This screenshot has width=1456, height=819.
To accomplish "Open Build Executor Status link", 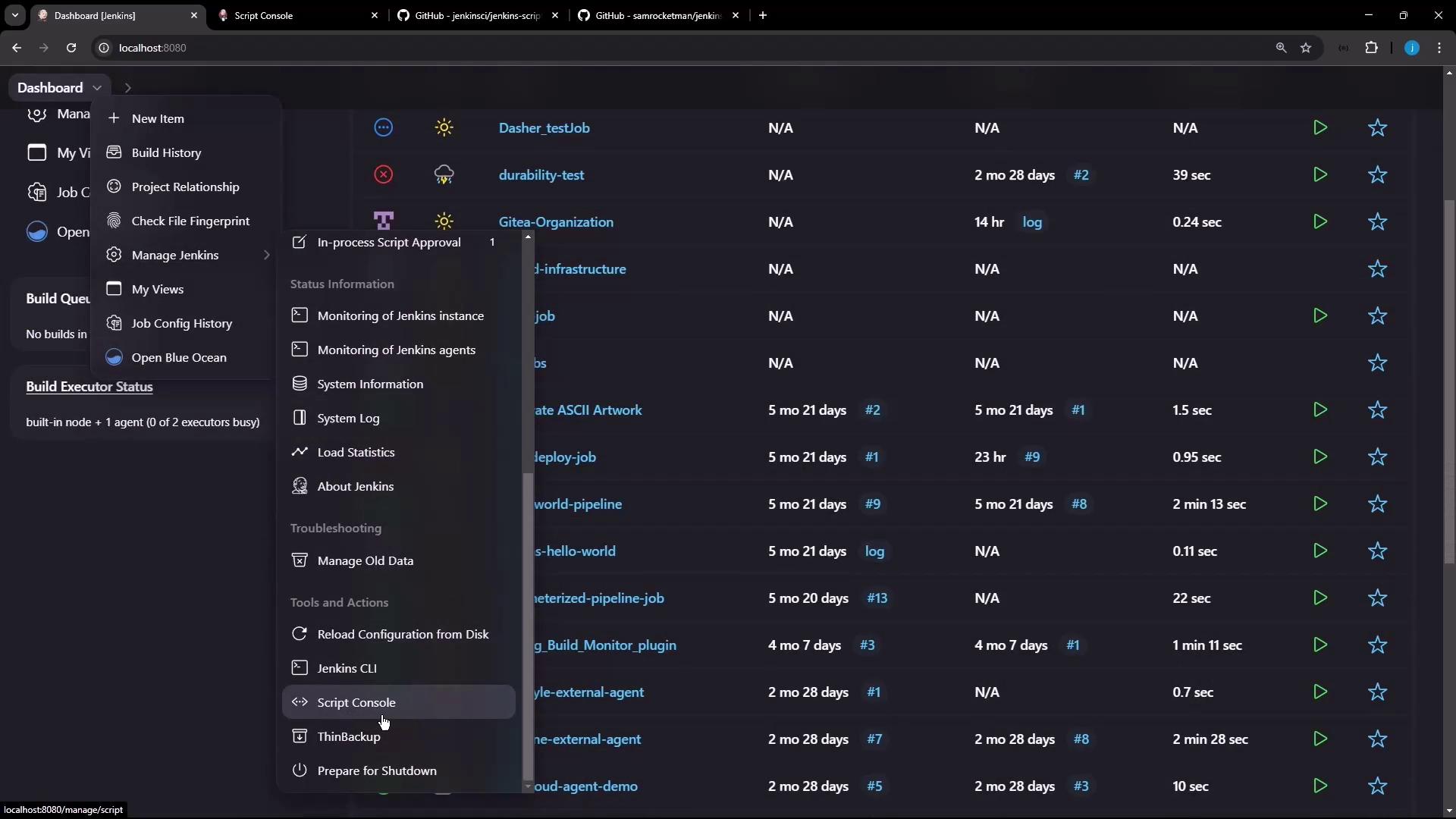I will pyautogui.click(x=89, y=387).
